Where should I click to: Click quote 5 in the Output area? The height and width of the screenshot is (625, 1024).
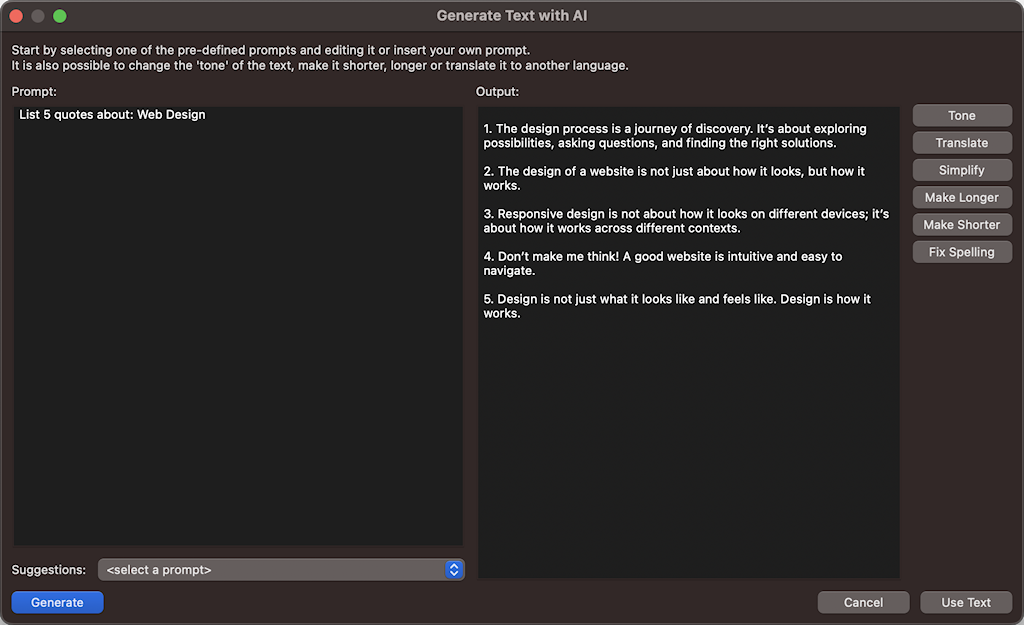[675, 306]
